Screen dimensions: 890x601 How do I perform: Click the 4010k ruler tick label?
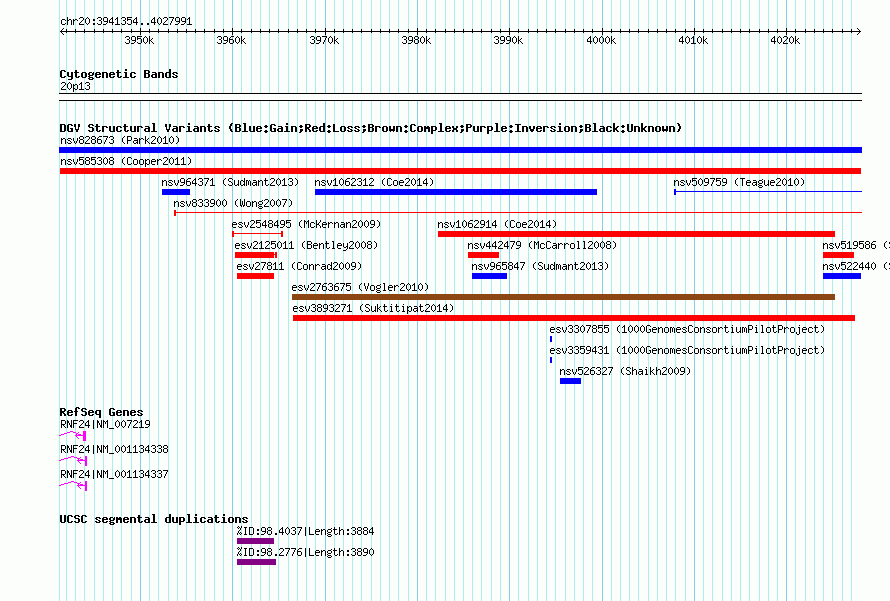693,40
